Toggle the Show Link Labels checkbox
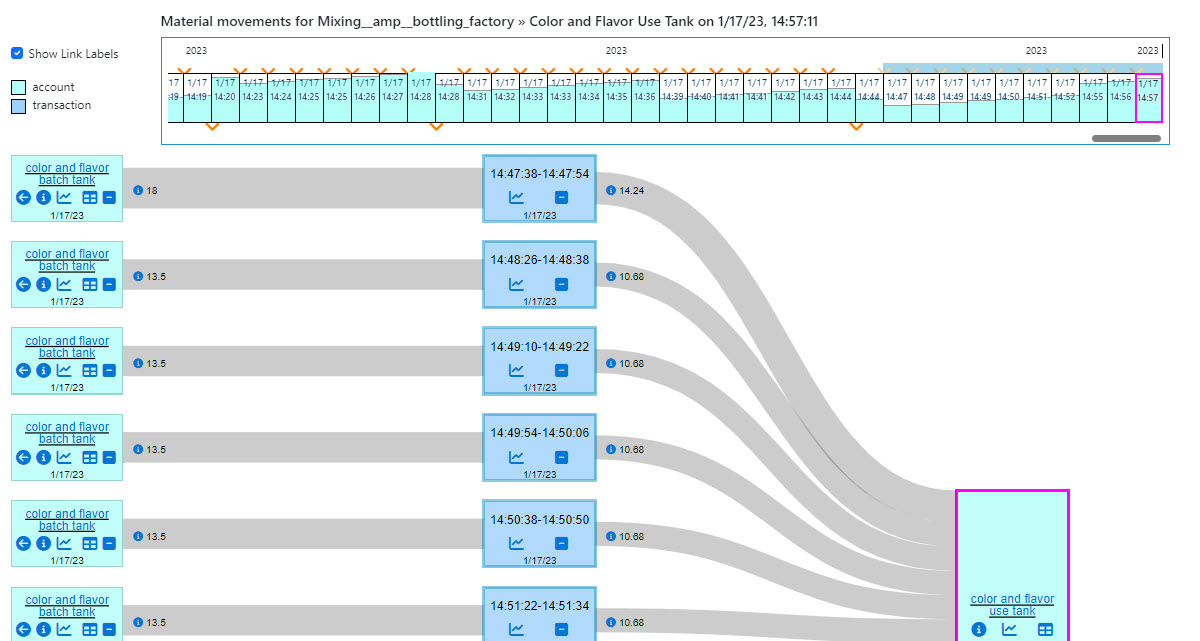Screen dimensions: 1200x641 (17, 53)
